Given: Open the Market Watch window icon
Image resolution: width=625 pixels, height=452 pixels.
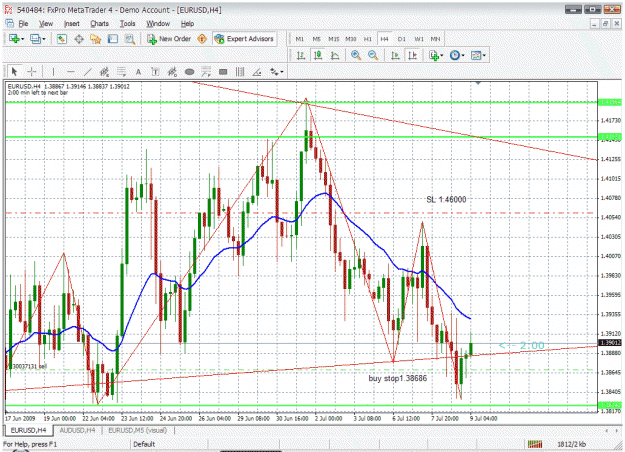Looking at the screenshot, I should coord(61,39).
